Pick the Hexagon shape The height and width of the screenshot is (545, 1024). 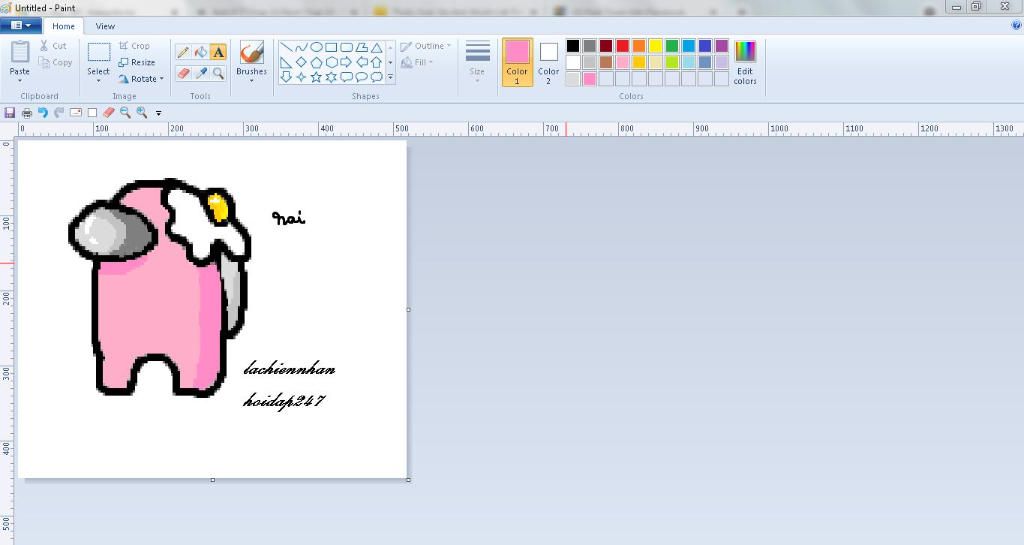[x=331, y=63]
